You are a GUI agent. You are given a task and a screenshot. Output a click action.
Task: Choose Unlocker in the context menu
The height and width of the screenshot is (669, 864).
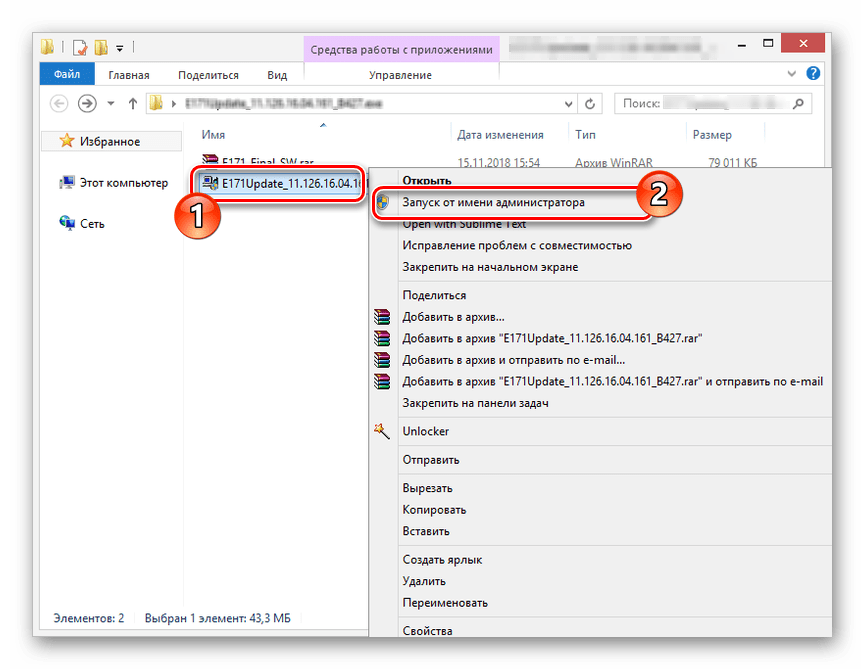[x=425, y=431]
